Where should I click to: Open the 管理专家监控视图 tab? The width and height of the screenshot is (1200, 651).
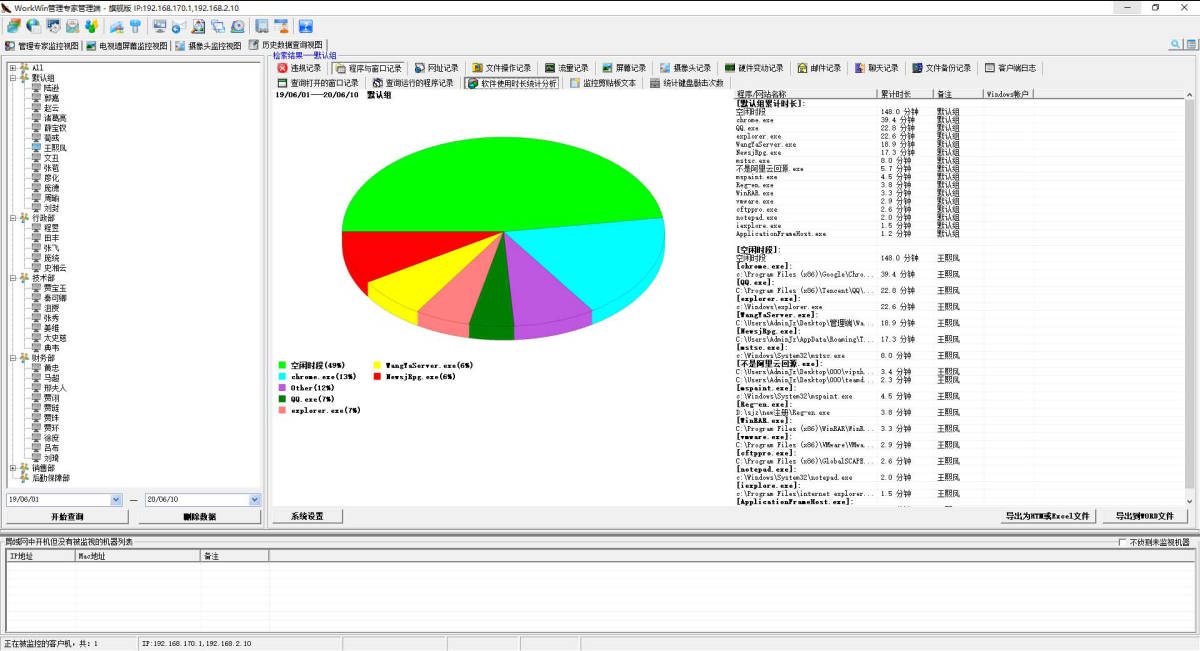pyautogui.click(x=42, y=46)
